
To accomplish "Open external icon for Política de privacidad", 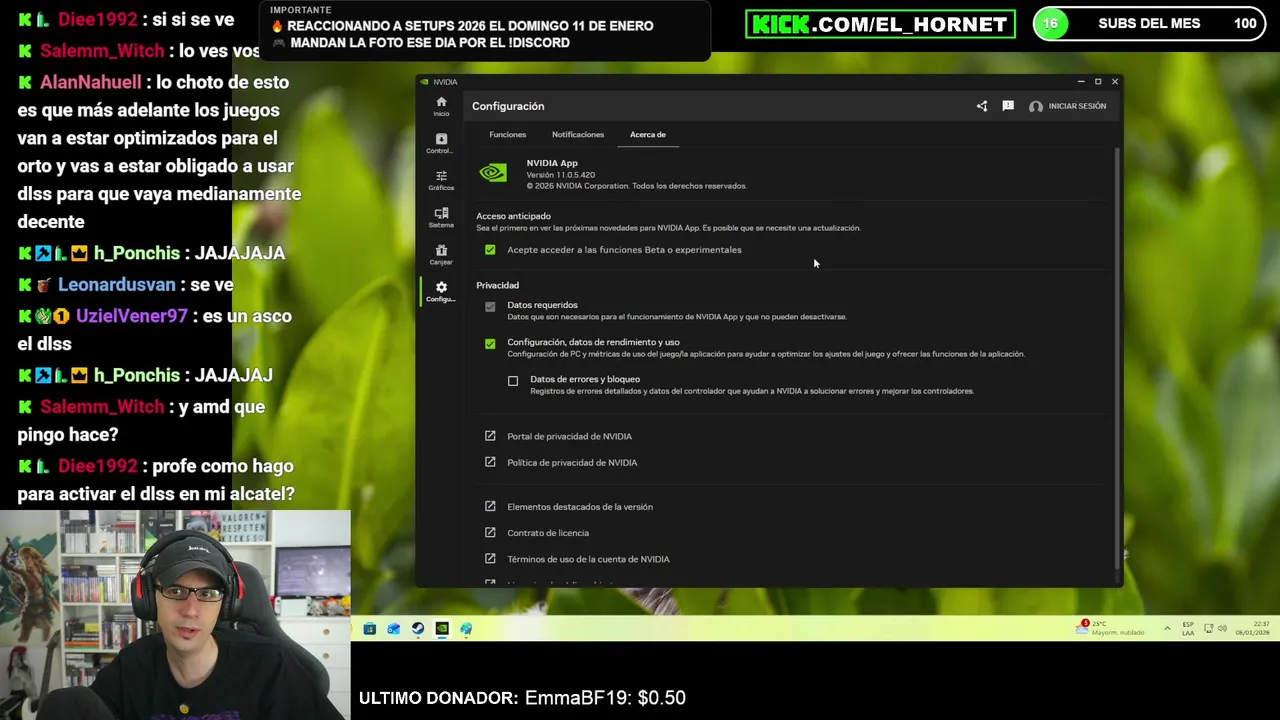I will [x=490, y=462].
